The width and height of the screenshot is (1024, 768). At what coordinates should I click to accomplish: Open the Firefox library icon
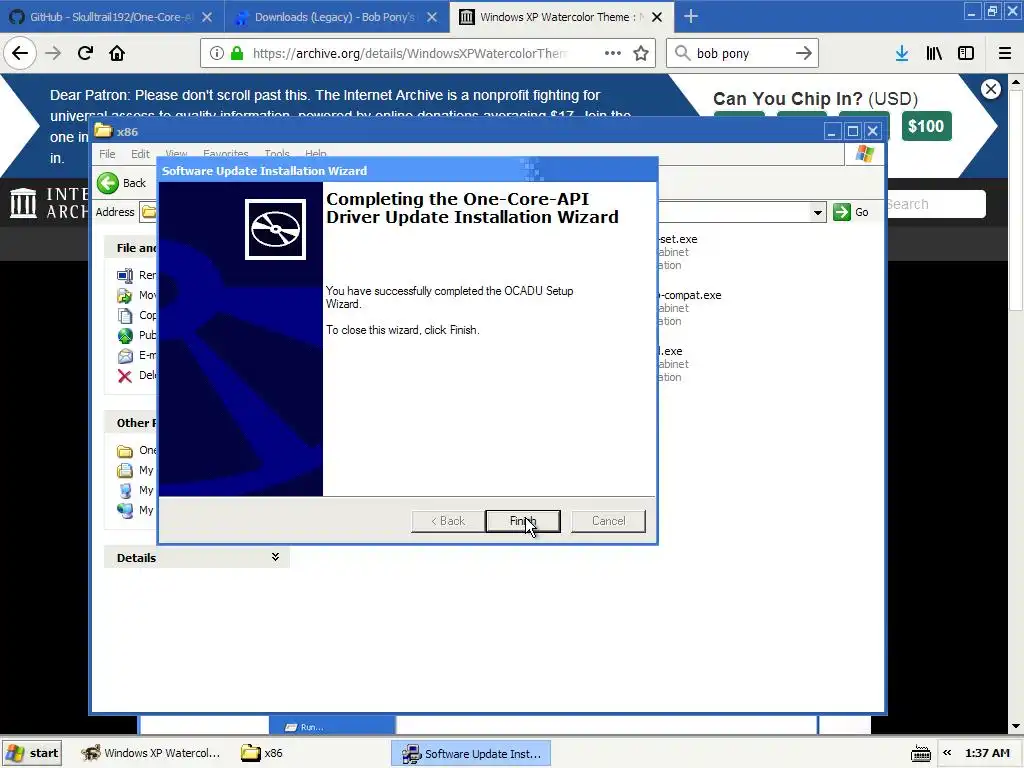tap(934, 53)
